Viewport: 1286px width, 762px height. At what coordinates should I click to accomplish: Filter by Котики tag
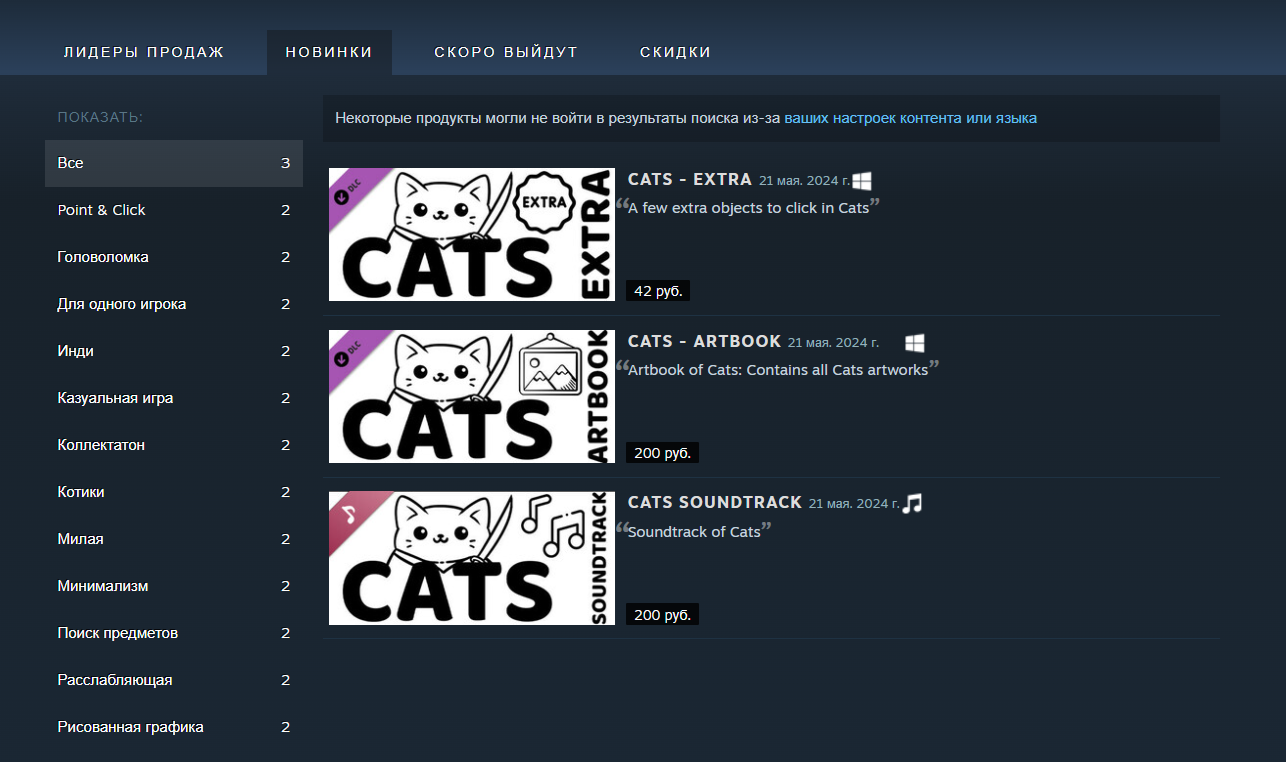pyautogui.click(x=174, y=492)
